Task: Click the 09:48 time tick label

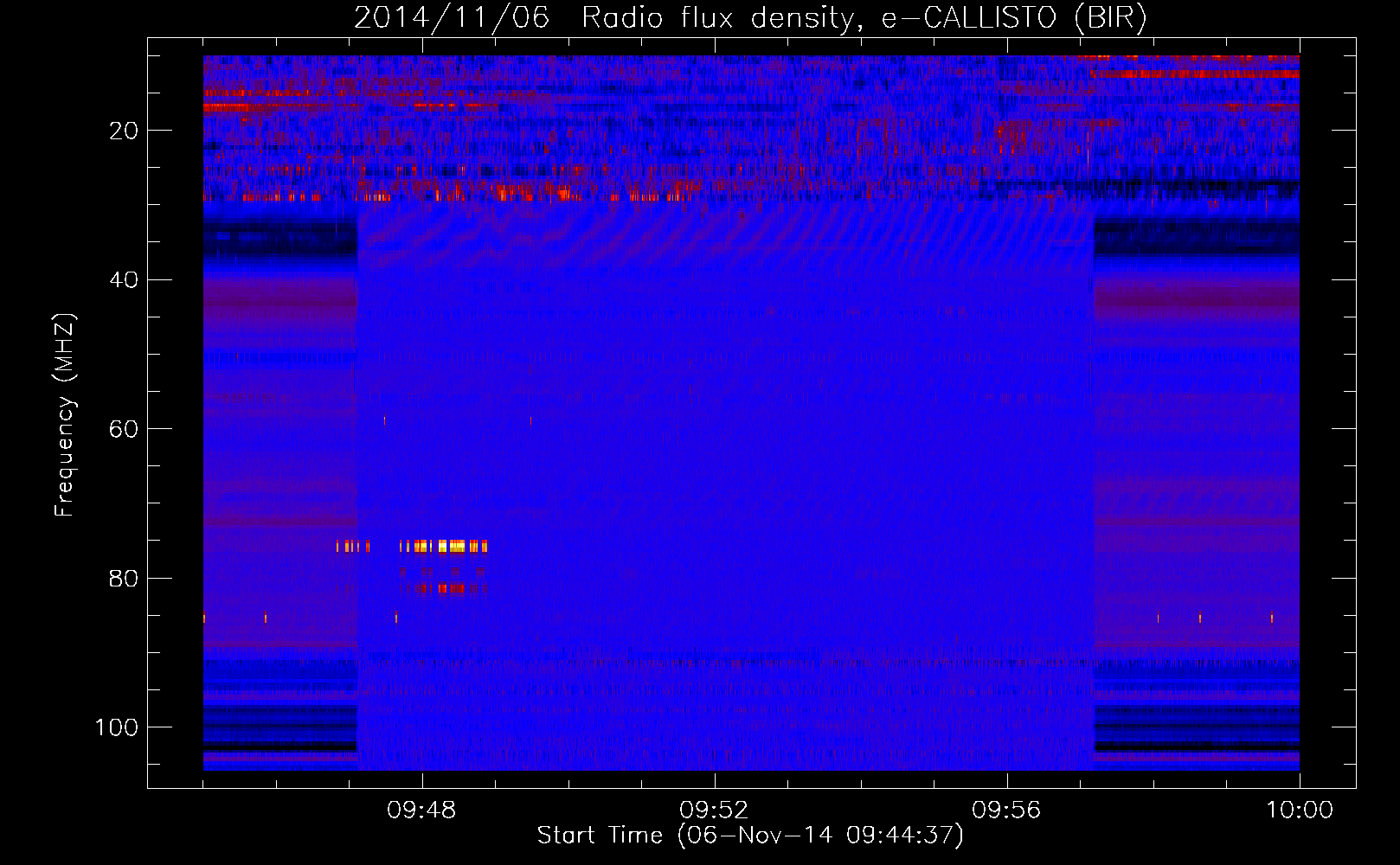Action: click(421, 811)
